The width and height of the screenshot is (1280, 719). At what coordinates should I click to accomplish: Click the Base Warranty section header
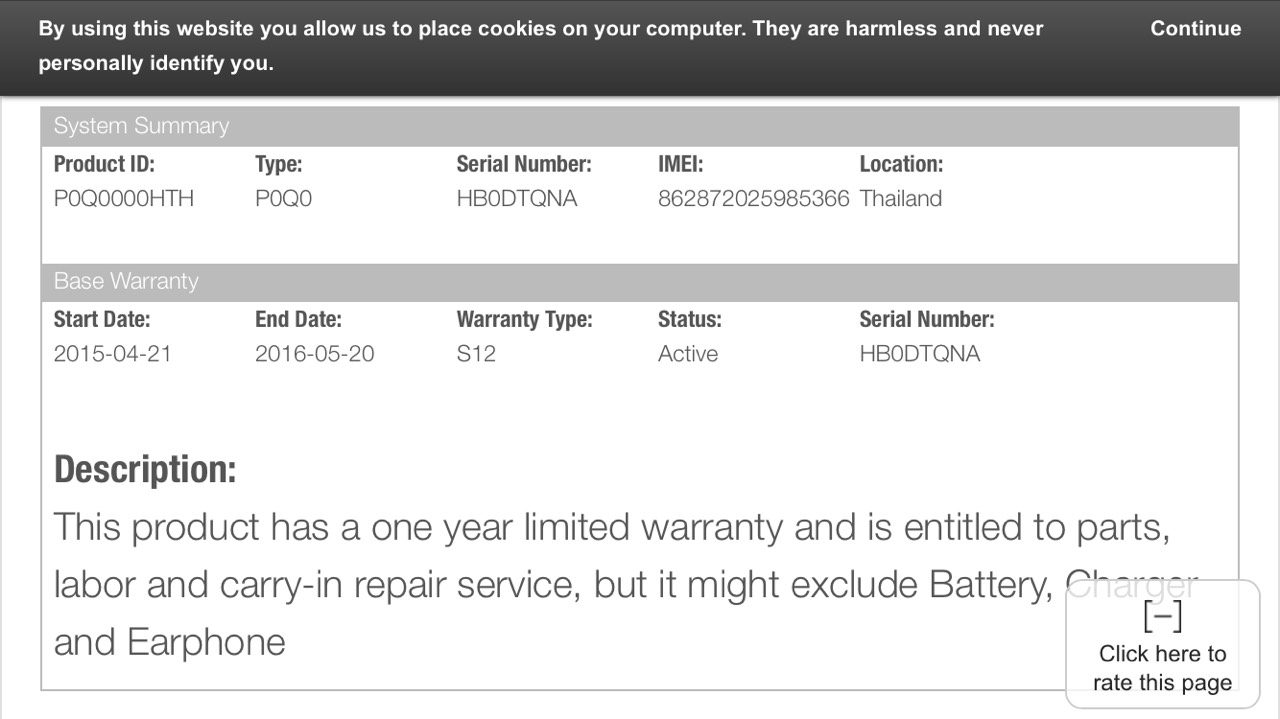tap(126, 282)
